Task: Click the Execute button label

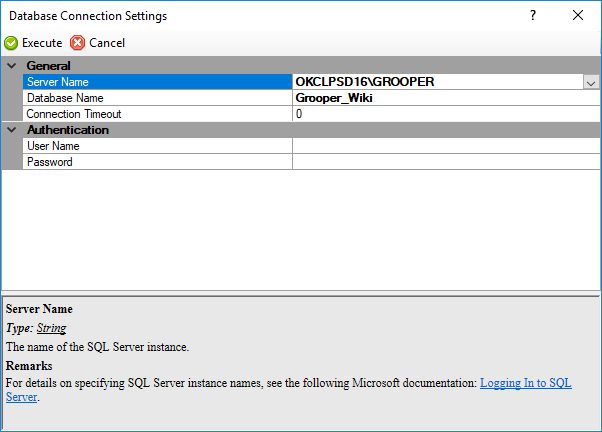Action: point(42,43)
